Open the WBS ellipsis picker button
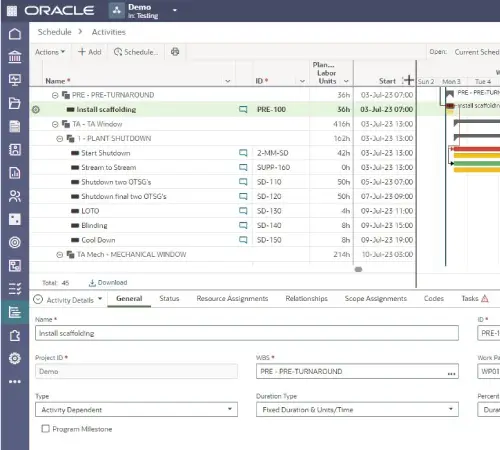Viewport: 500px width, 450px height. click(x=451, y=374)
